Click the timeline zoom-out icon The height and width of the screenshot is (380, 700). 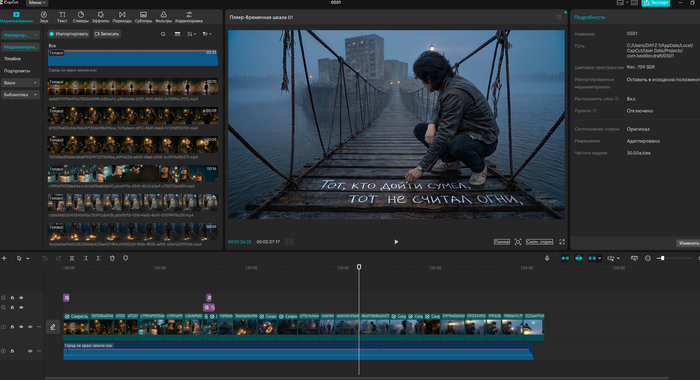pyautogui.click(x=648, y=258)
